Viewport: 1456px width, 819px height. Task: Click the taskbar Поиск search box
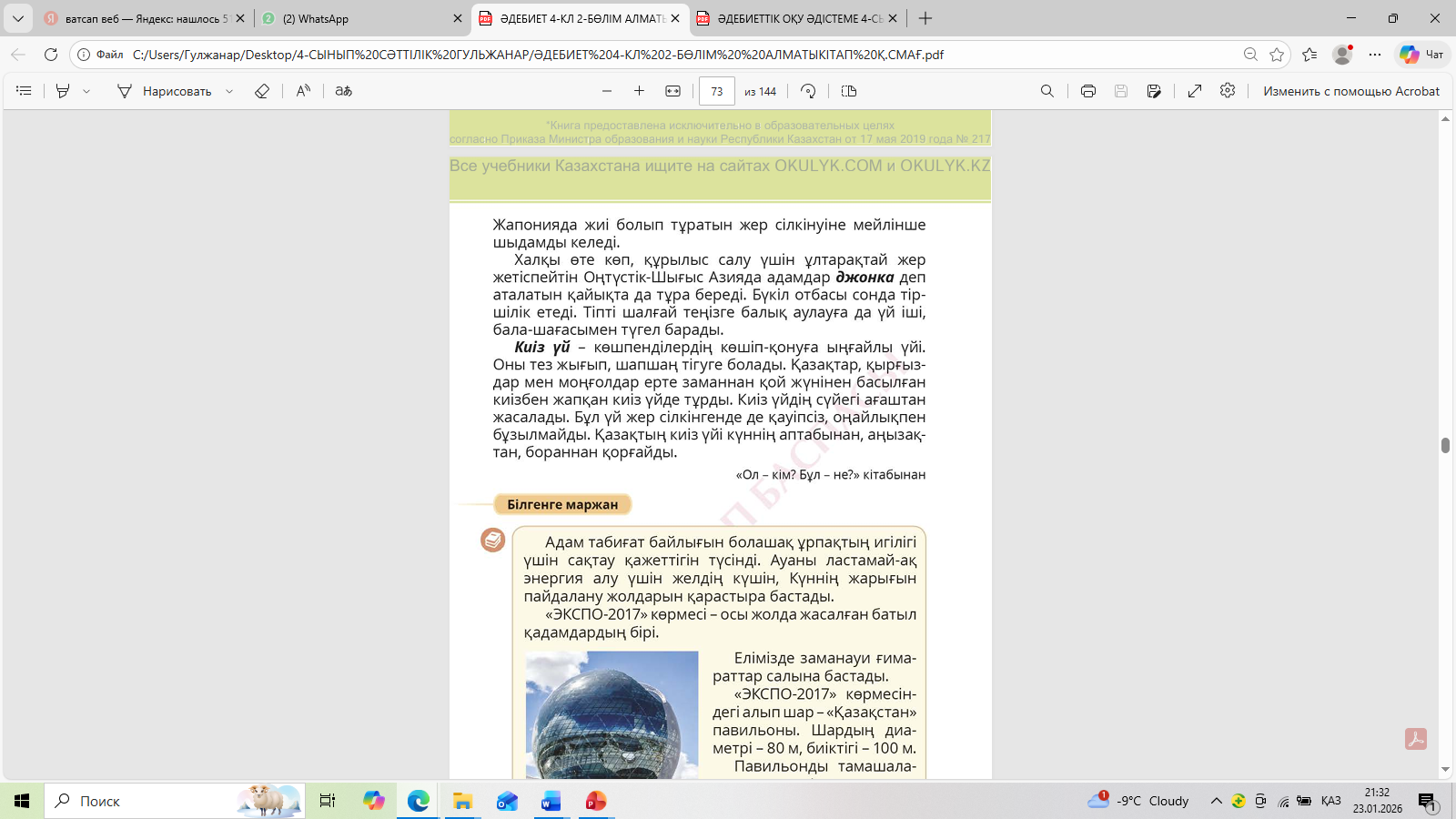(175, 801)
